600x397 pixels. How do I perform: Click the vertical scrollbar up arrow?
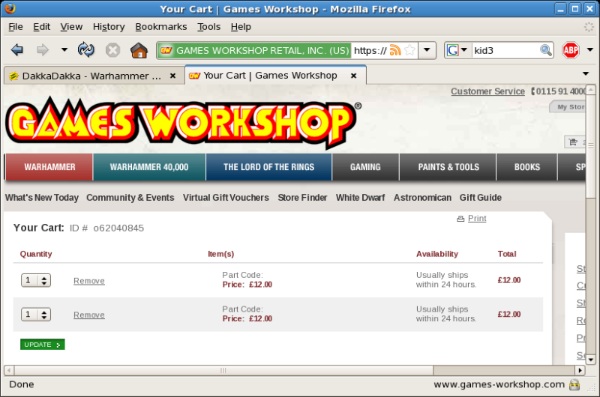[x=591, y=90]
